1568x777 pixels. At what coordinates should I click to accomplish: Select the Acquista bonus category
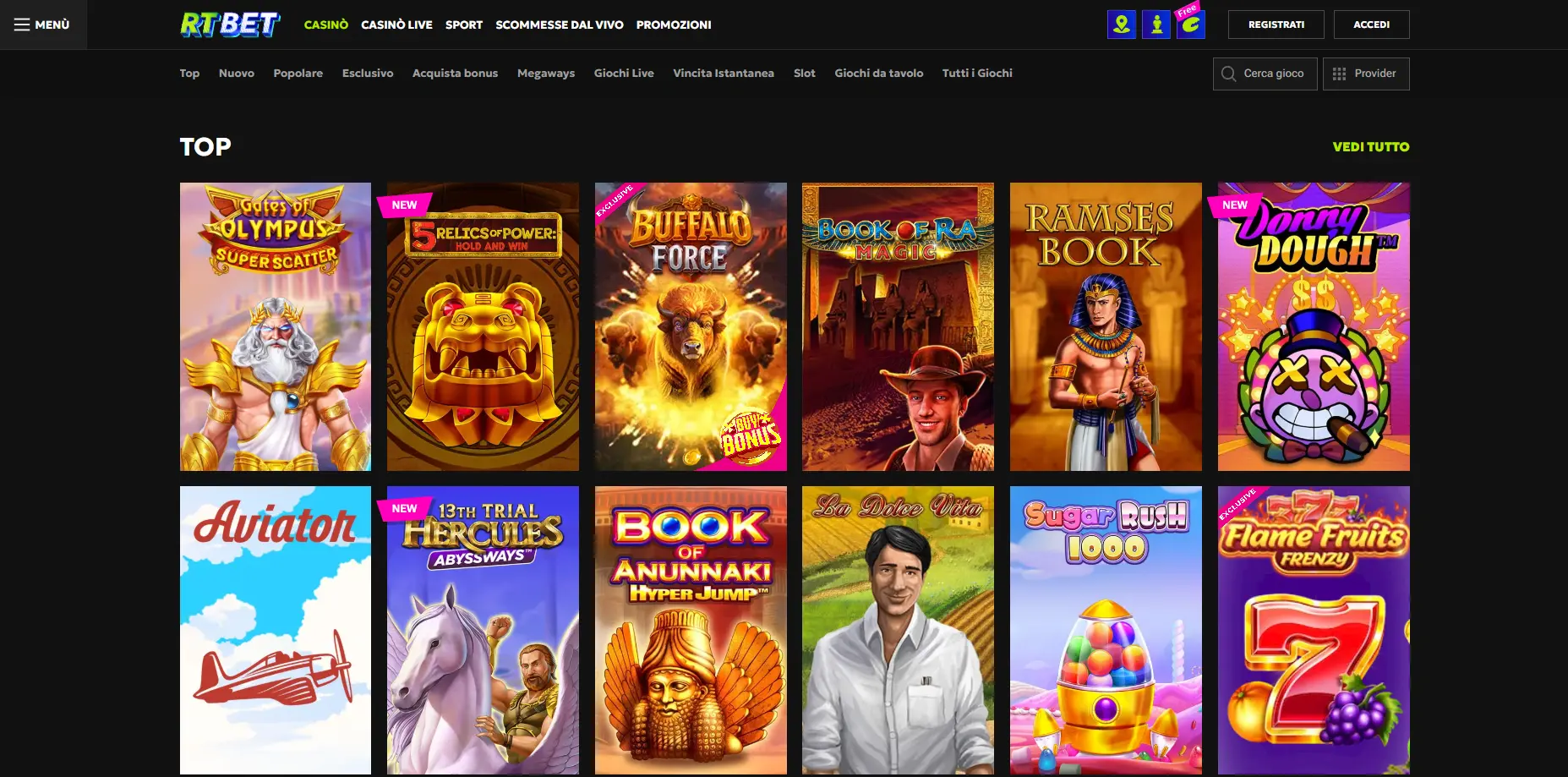[455, 74]
